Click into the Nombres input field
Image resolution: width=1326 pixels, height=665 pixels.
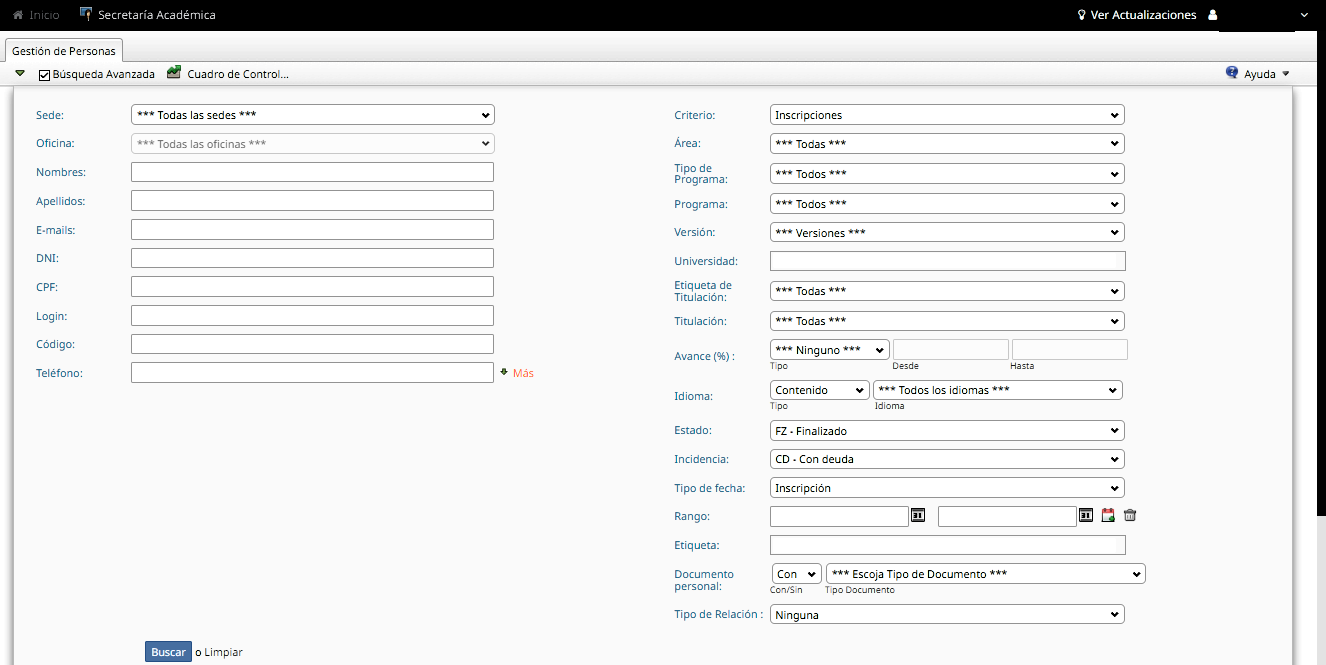tap(312, 172)
